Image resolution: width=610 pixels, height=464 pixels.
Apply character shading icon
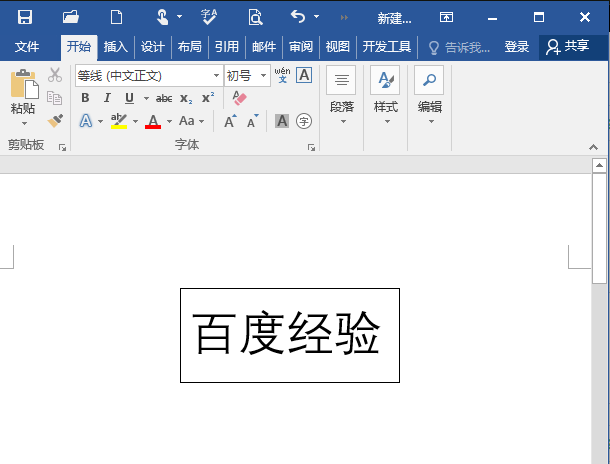pos(282,121)
